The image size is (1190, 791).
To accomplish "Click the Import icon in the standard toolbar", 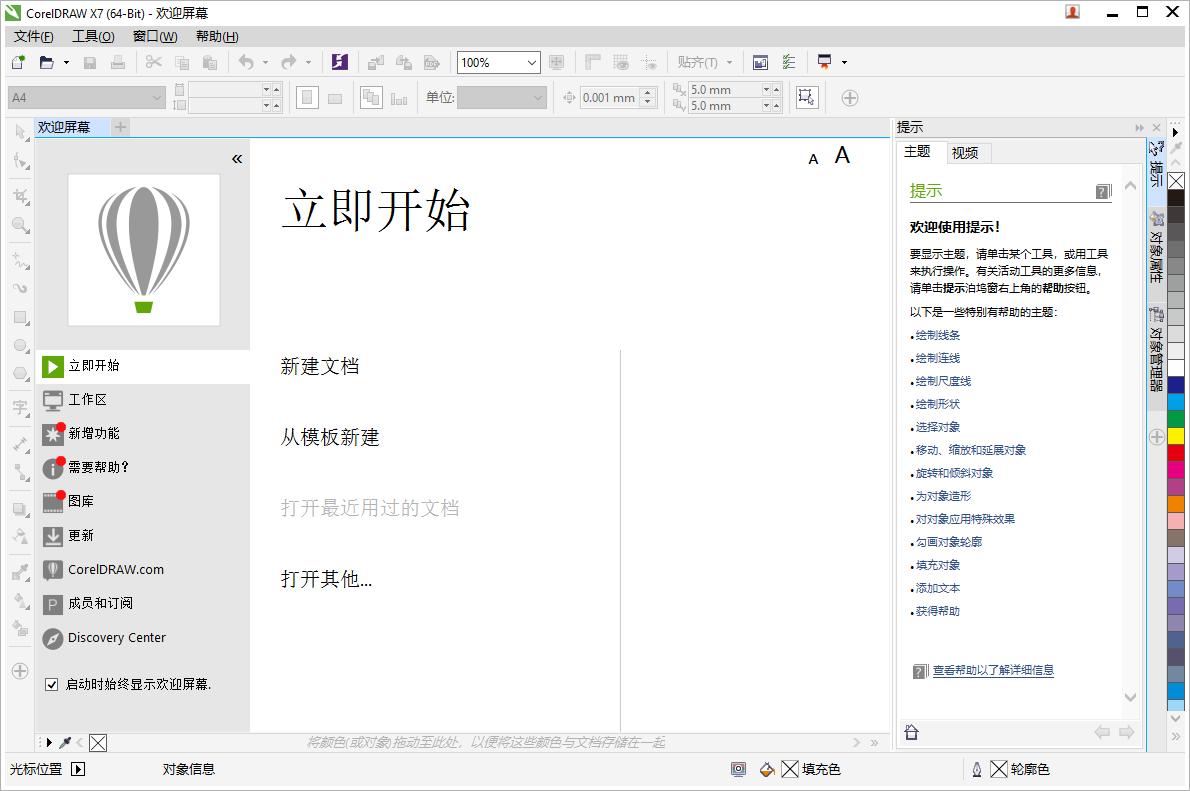I will (376, 62).
